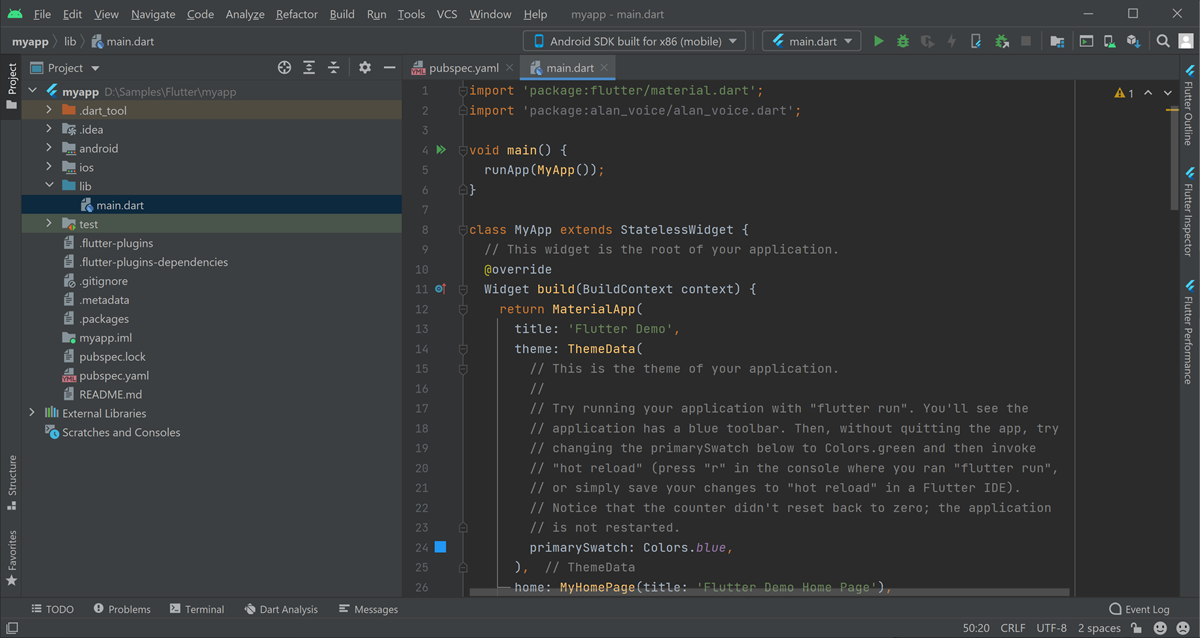Open Project panel gear settings

coord(365,68)
